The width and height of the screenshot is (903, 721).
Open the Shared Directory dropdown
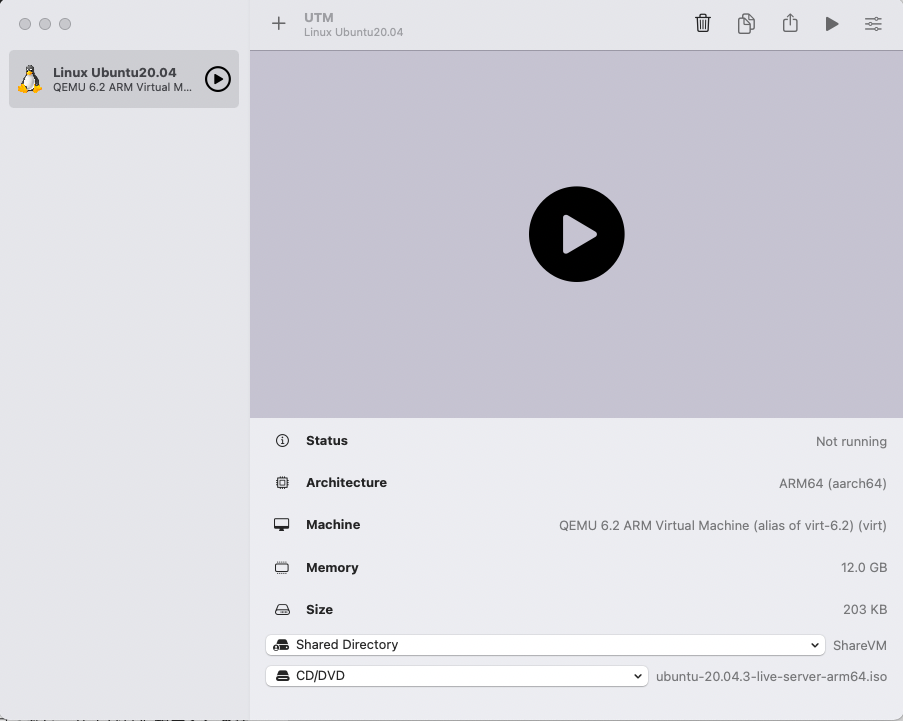pyautogui.click(x=545, y=645)
